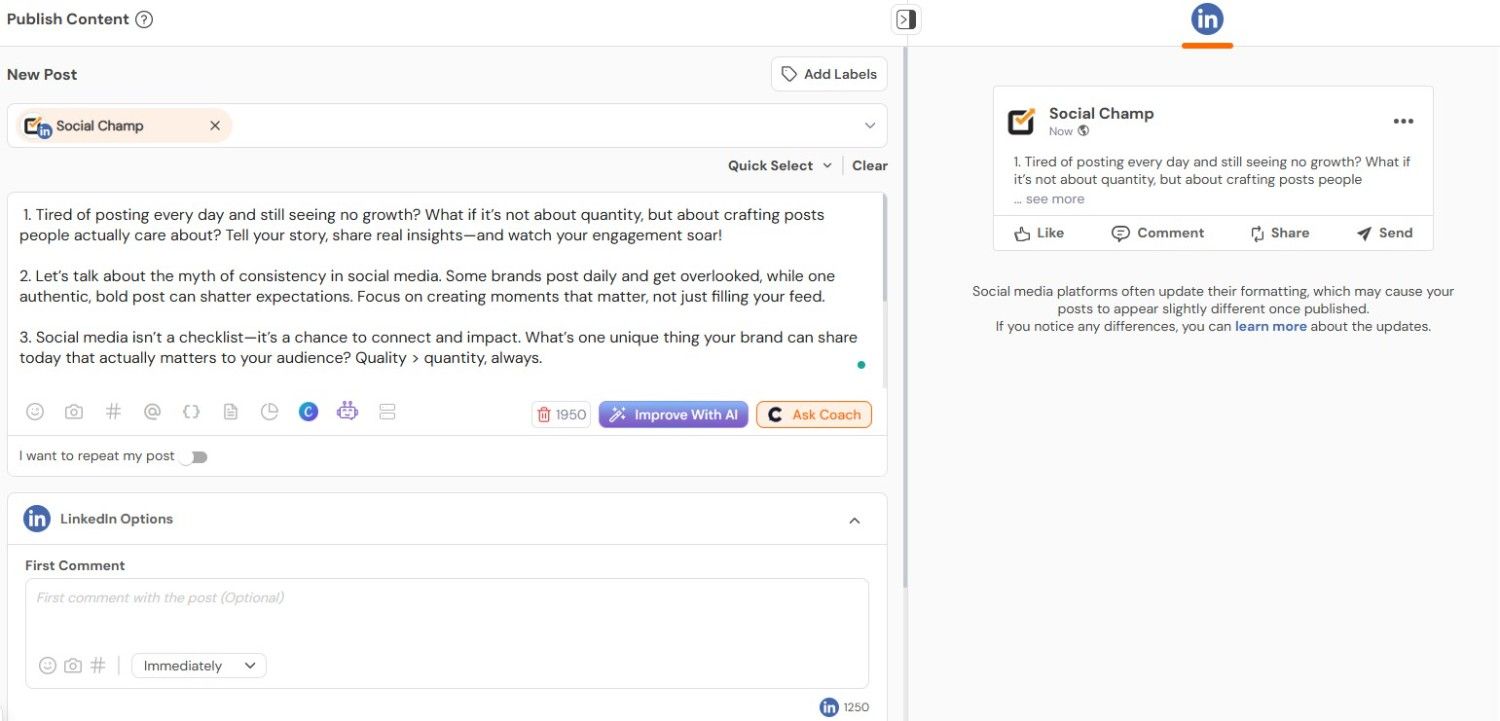The width and height of the screenshot is (1500, 721).
Task: Add media with the camera icon in post editor
Action: pos(74,411)
